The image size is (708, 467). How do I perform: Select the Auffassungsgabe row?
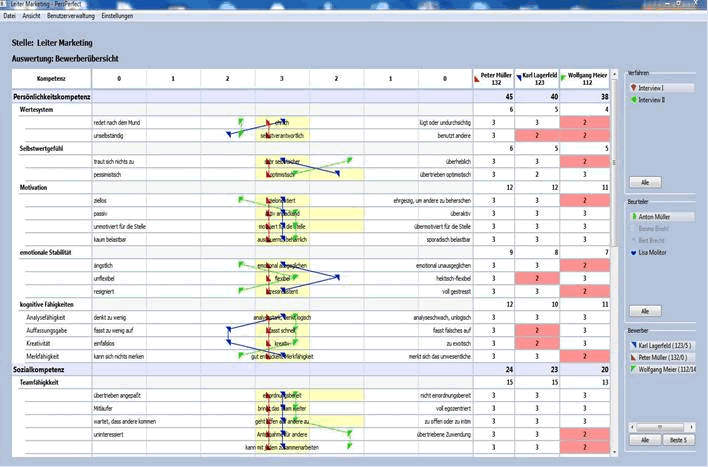pyautogui.click(x=311, y=331)
